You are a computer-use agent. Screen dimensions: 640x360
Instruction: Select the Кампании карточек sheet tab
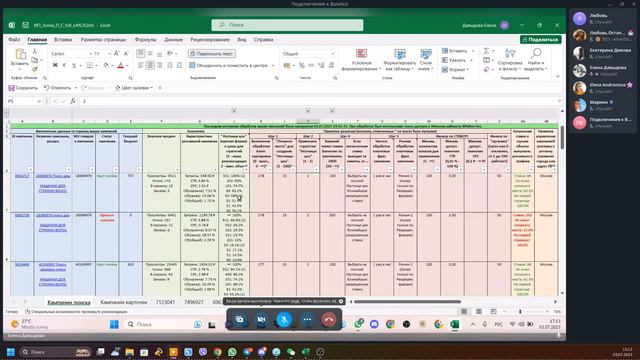124,302
